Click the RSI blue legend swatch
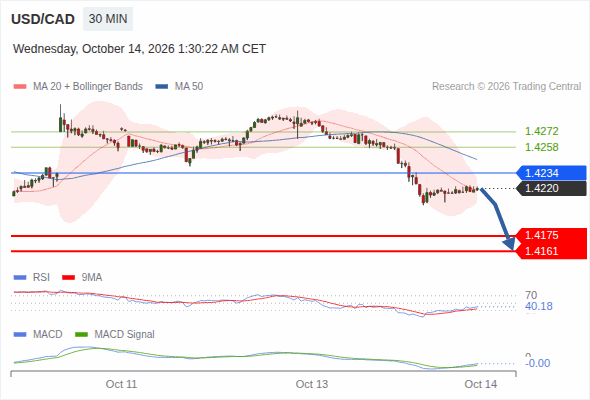This screenshot has height=400, width=590. 20,278
